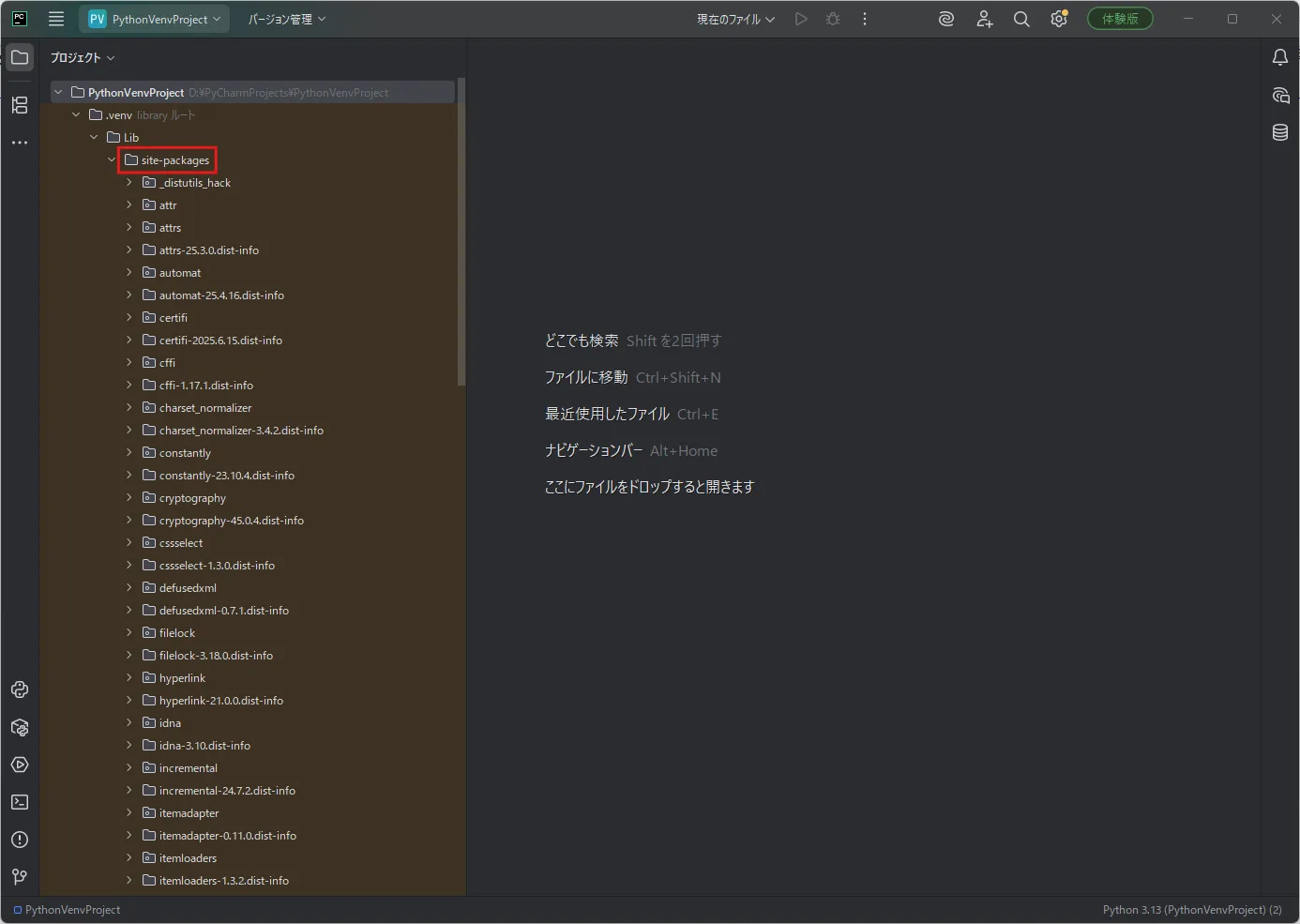This screenshot has width=1300, height=924.
Task: Select the attr package
Action: click(x=159, y=204)
